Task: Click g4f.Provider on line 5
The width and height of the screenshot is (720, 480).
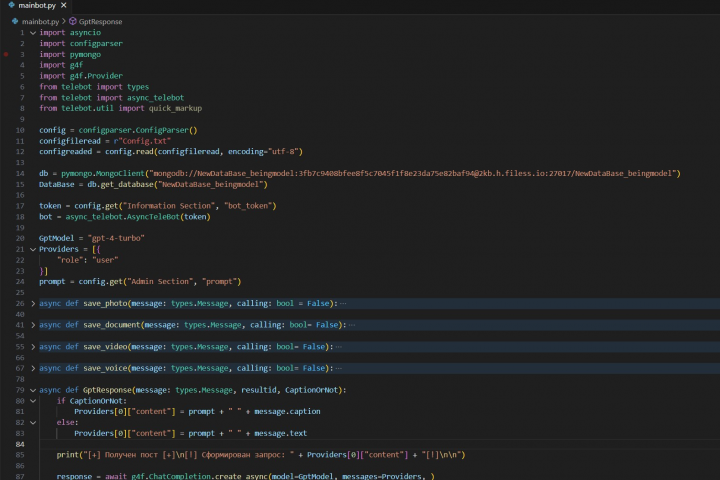Action: [x=96, y=76]
